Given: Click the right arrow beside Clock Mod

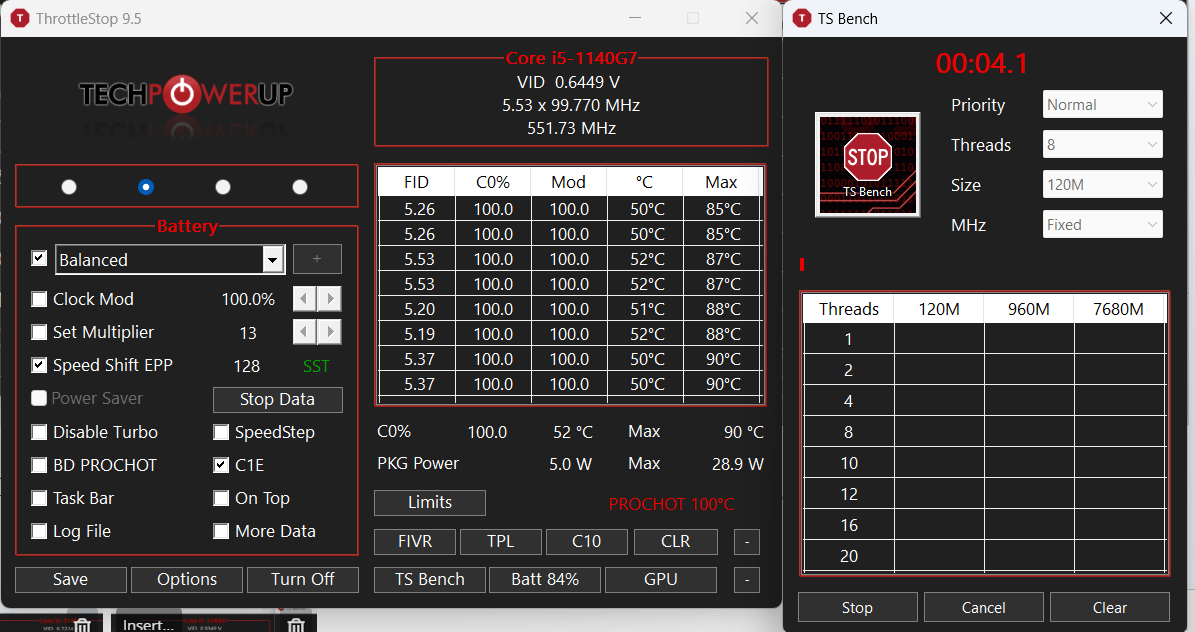Looking at the screenshot, I should tap(330, 298).
